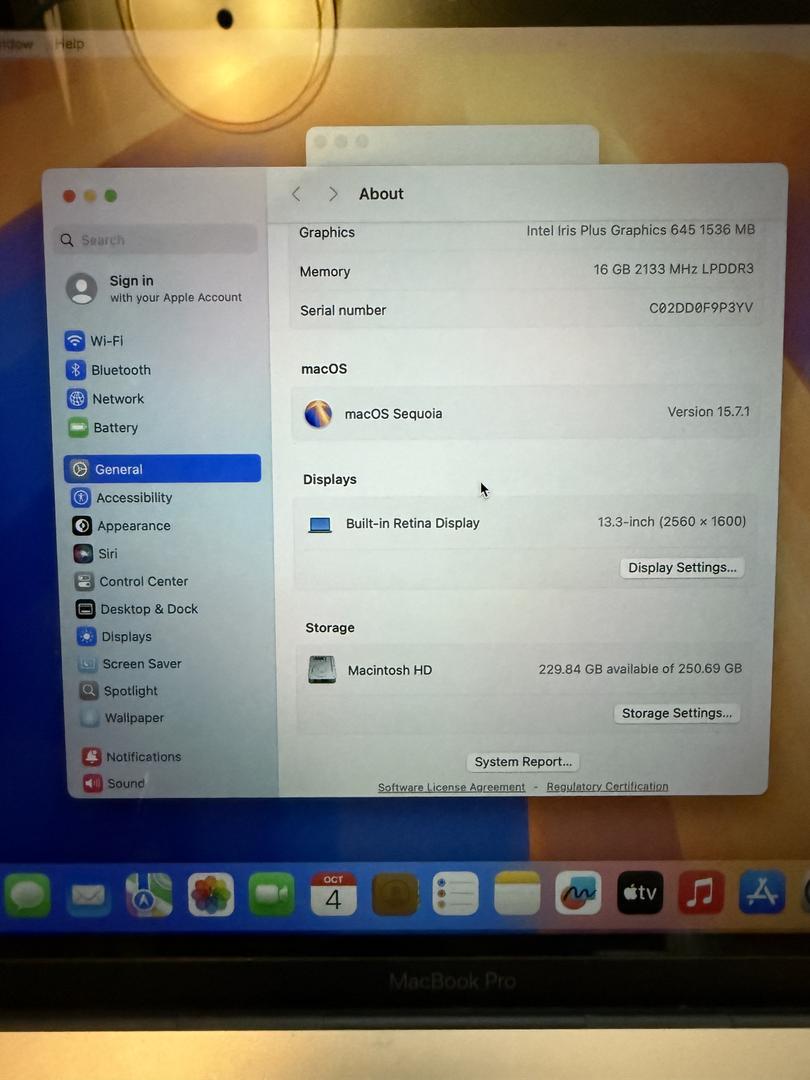
Task: Open Appearance settings
Action: [121, 526]
